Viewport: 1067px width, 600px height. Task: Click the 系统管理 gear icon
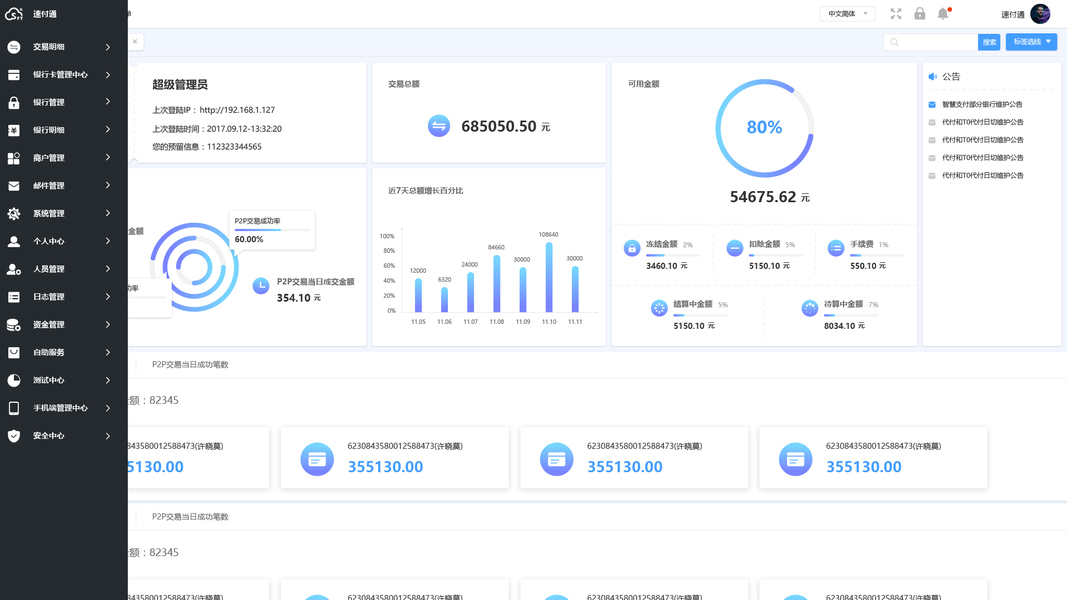click(14, 214)
